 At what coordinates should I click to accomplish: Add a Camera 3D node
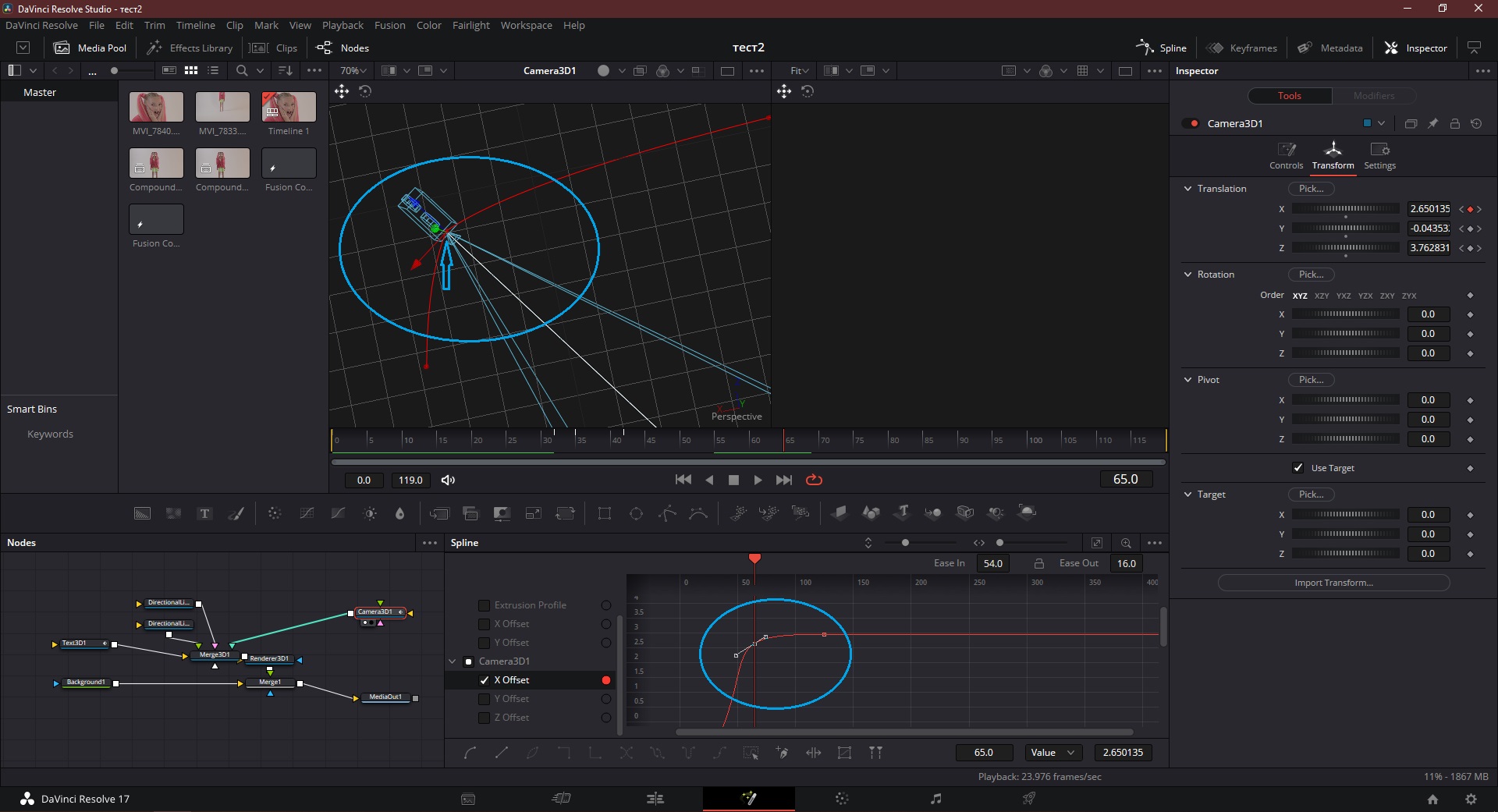coord(965,512)
